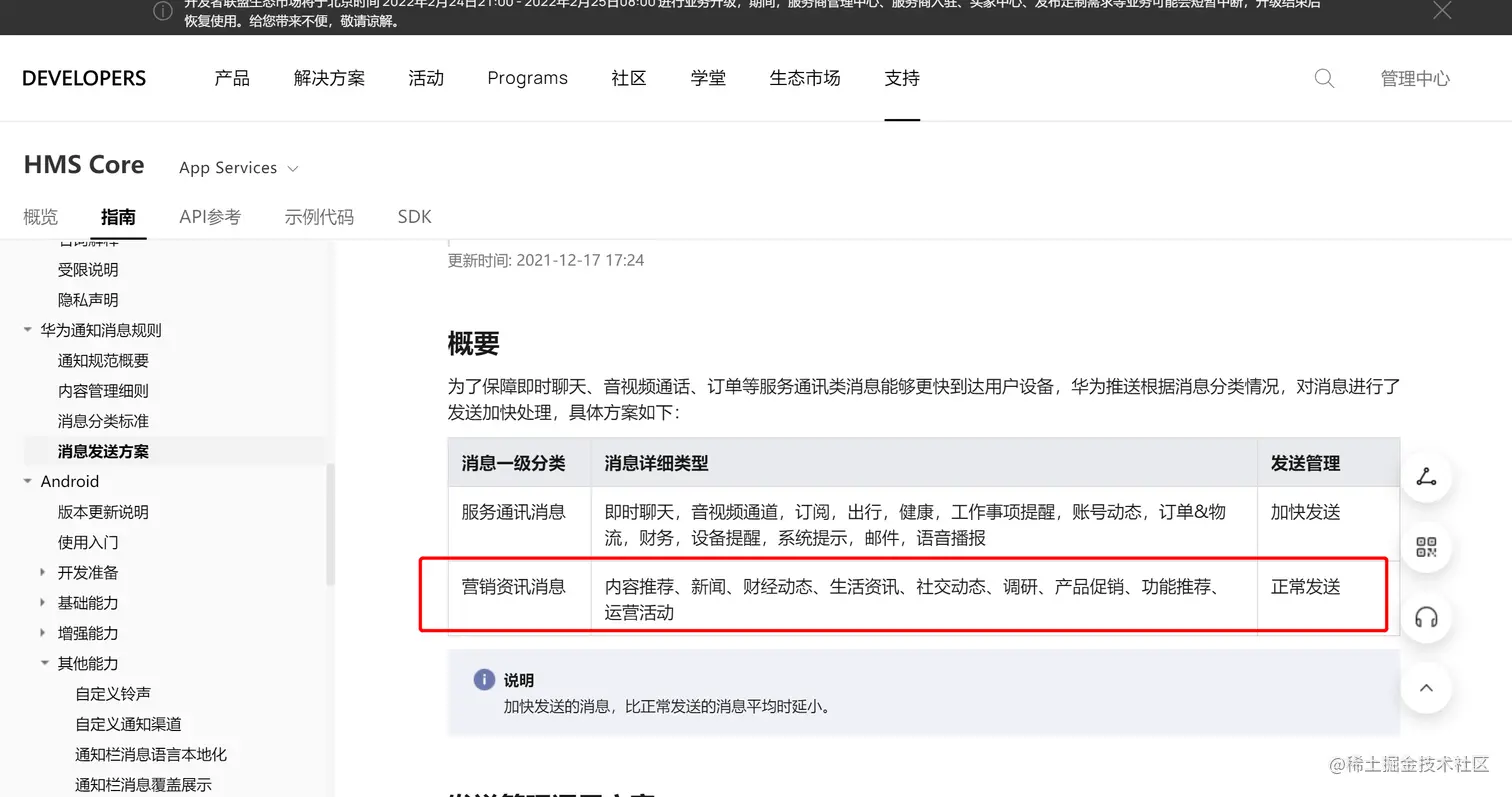Return to top with the up-arrow icon

coord(1425,688)
